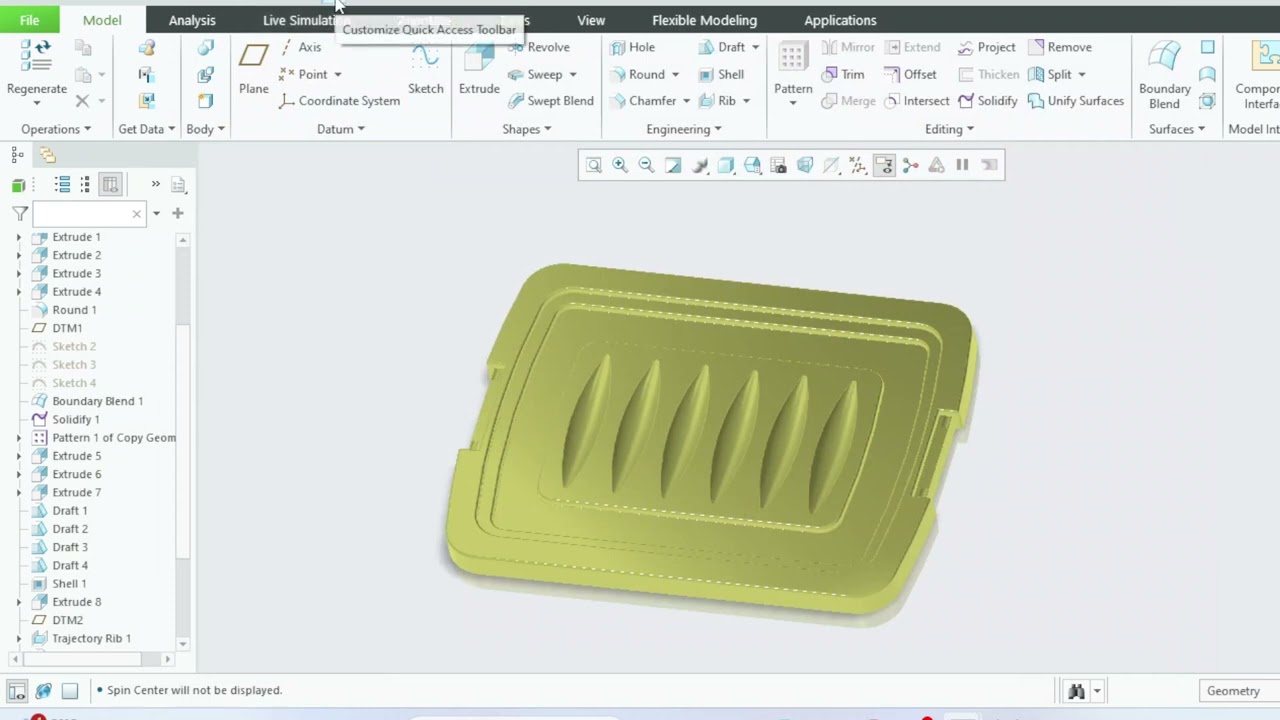
Task: Click the Remove surface tool
Action: coord(1059,47)
